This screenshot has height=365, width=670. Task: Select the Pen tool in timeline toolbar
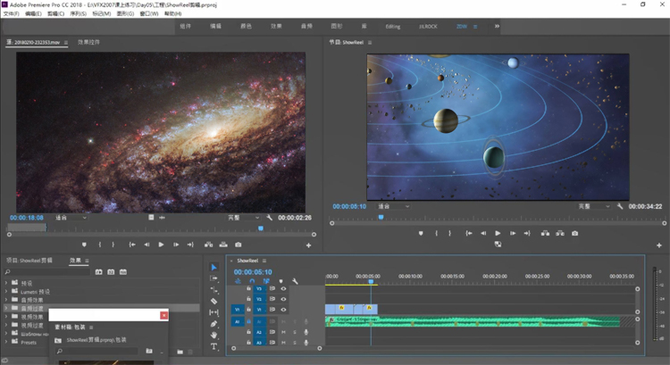pyautogui.click(x=214, y=324)
